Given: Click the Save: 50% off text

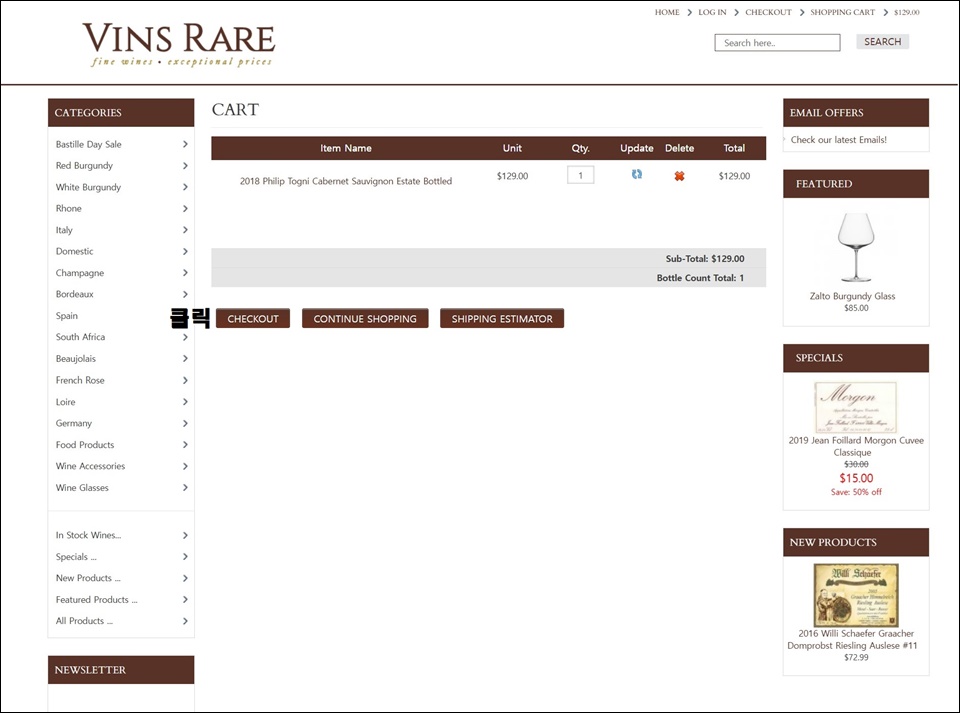Looking at the screenshot, I should [x=856, y=492].
